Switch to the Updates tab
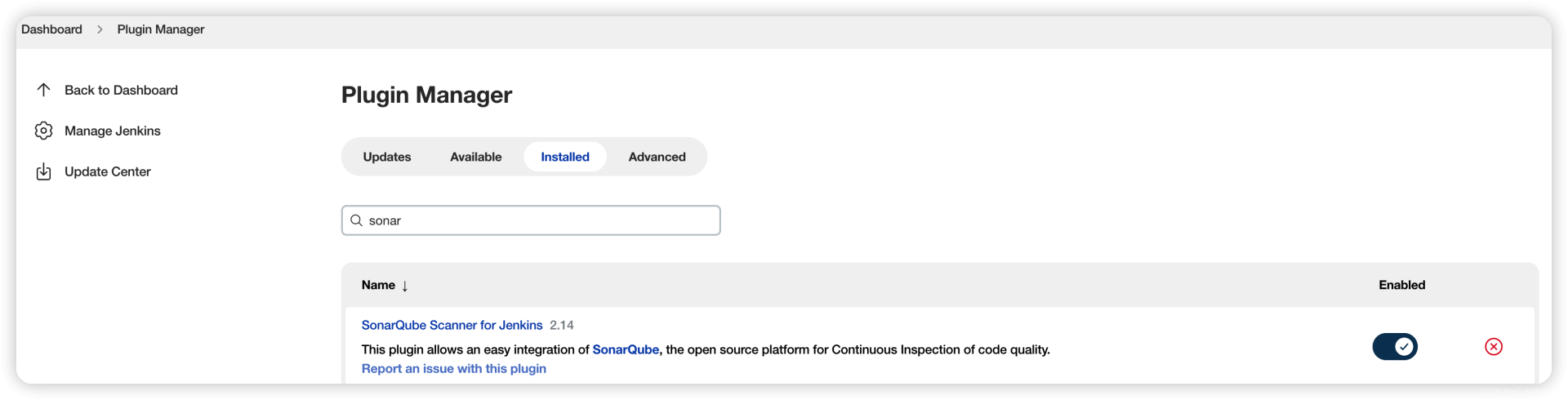Screen dimensions: 1568x400 [x=387, y=157]
